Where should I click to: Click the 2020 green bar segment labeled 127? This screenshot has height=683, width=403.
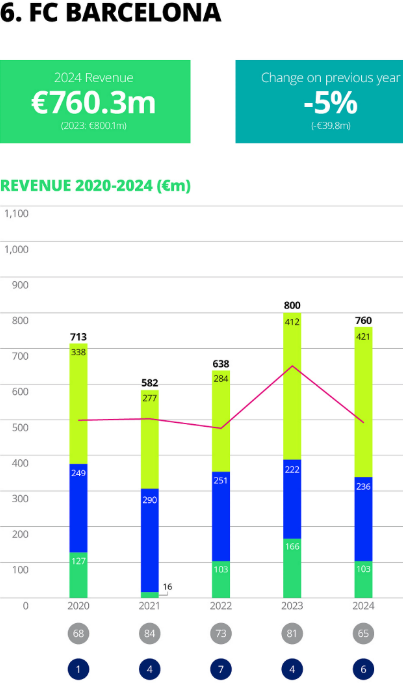78,575
